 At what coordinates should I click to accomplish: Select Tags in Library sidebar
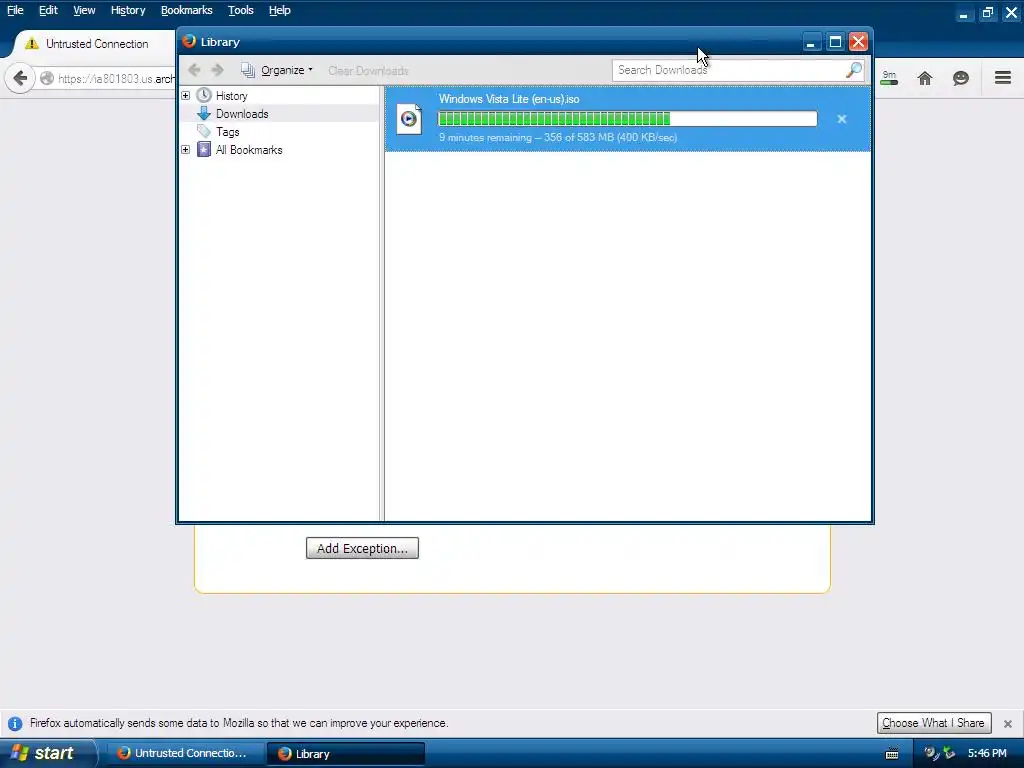[228, 132]
